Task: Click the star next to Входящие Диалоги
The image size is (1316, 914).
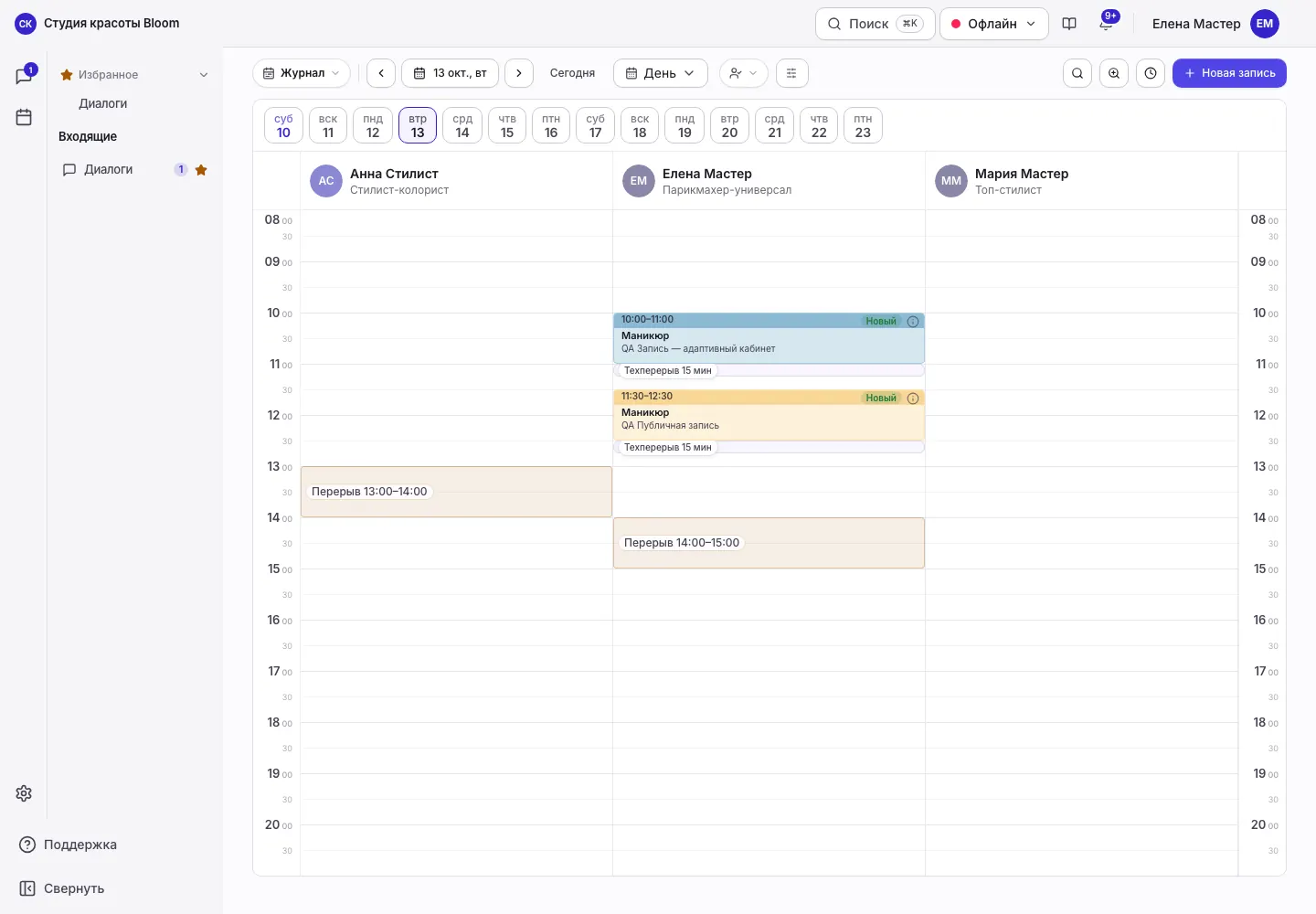Action: (x=201, y=170)
